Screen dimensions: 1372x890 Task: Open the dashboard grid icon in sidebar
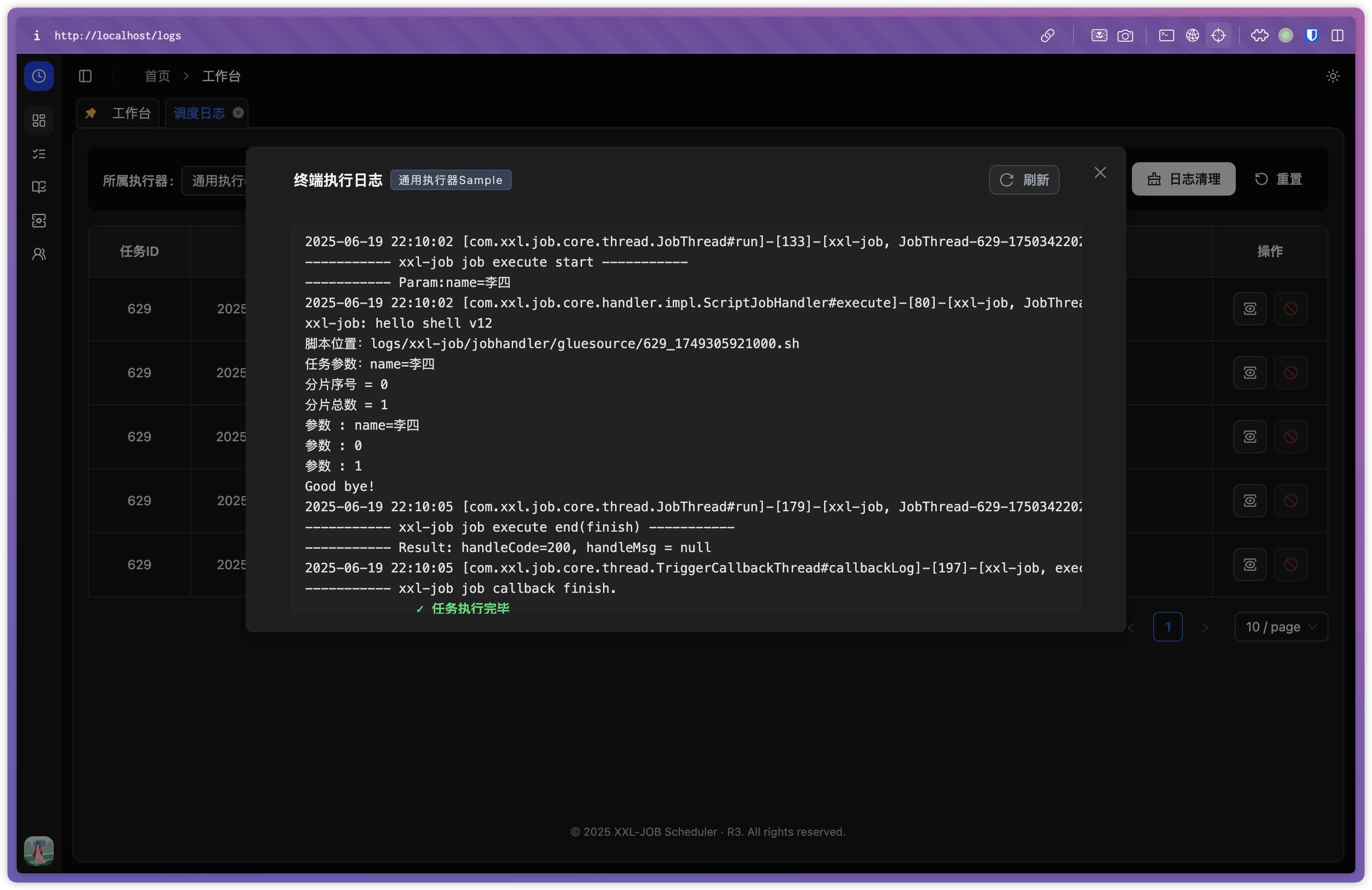38,121
